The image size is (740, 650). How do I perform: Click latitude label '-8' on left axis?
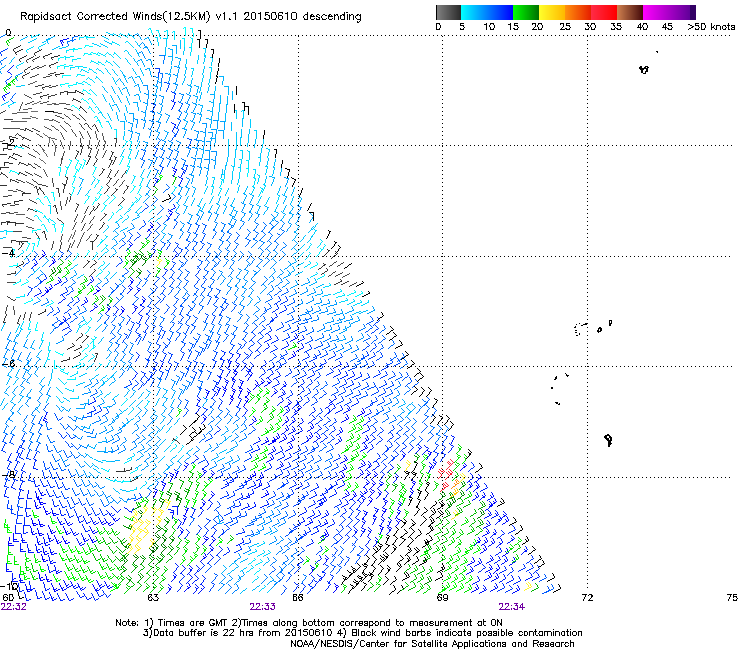click(9, 475)
